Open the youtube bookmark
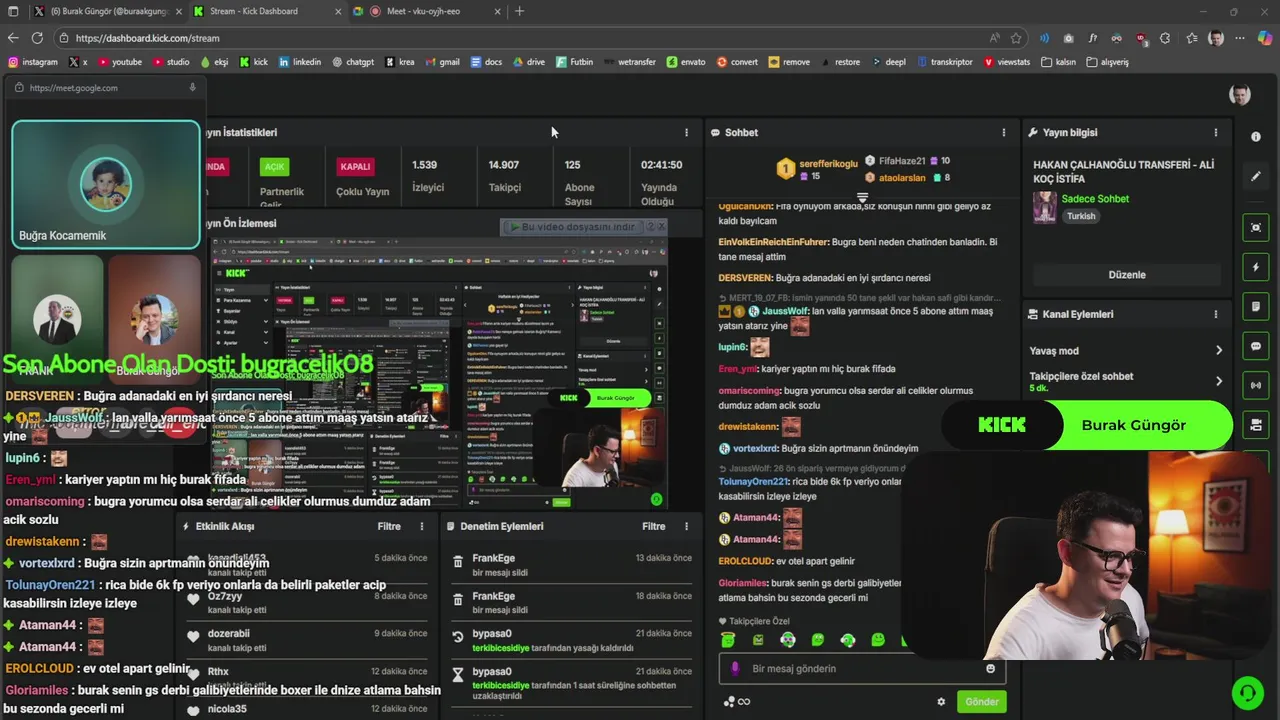Image resolution: width=1280 pixels, height=720 pixels. coord(119,62)
